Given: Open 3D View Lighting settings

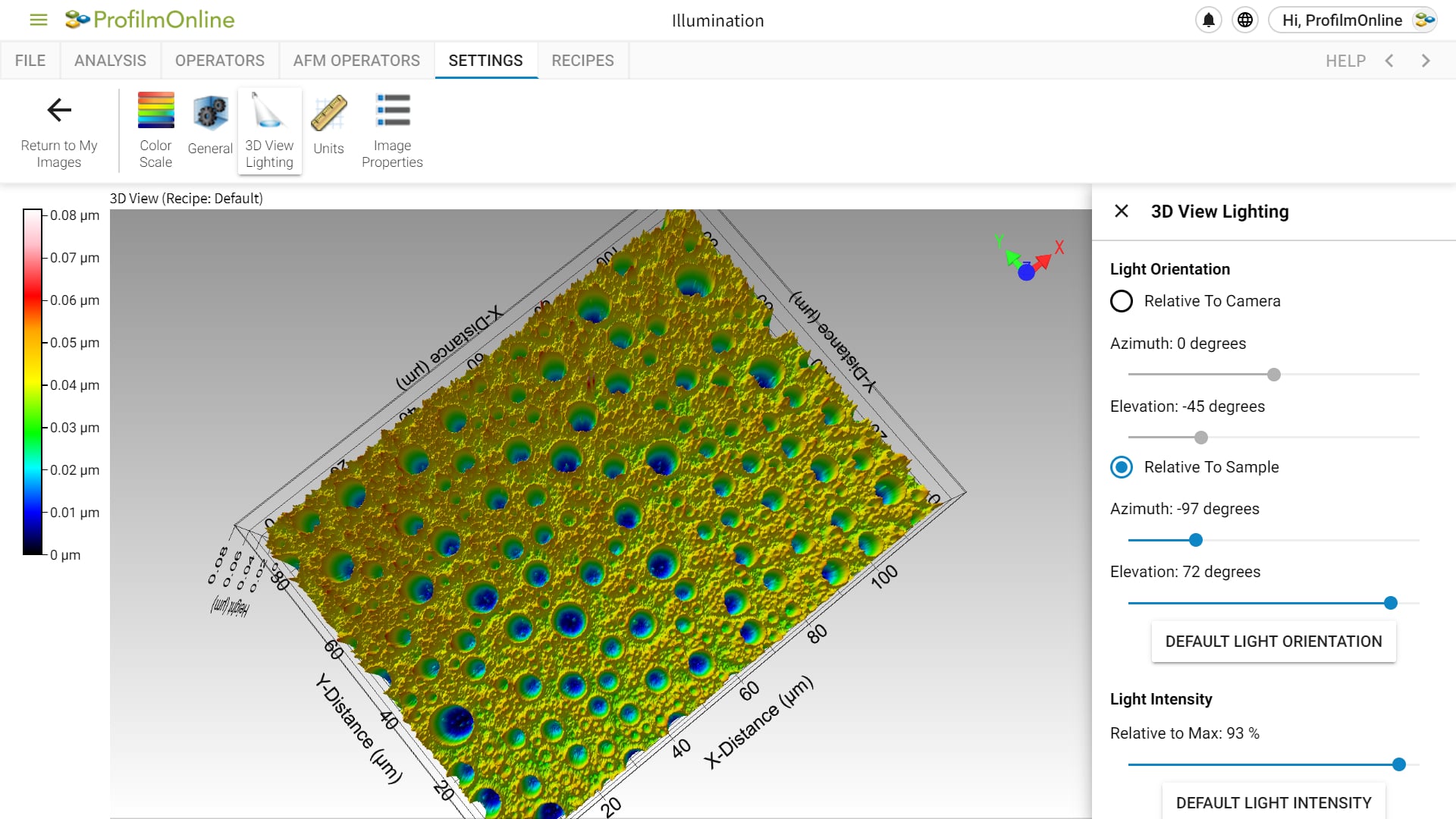Looking at the screenshot, I should pyautogui.click(x=270, y=130).
